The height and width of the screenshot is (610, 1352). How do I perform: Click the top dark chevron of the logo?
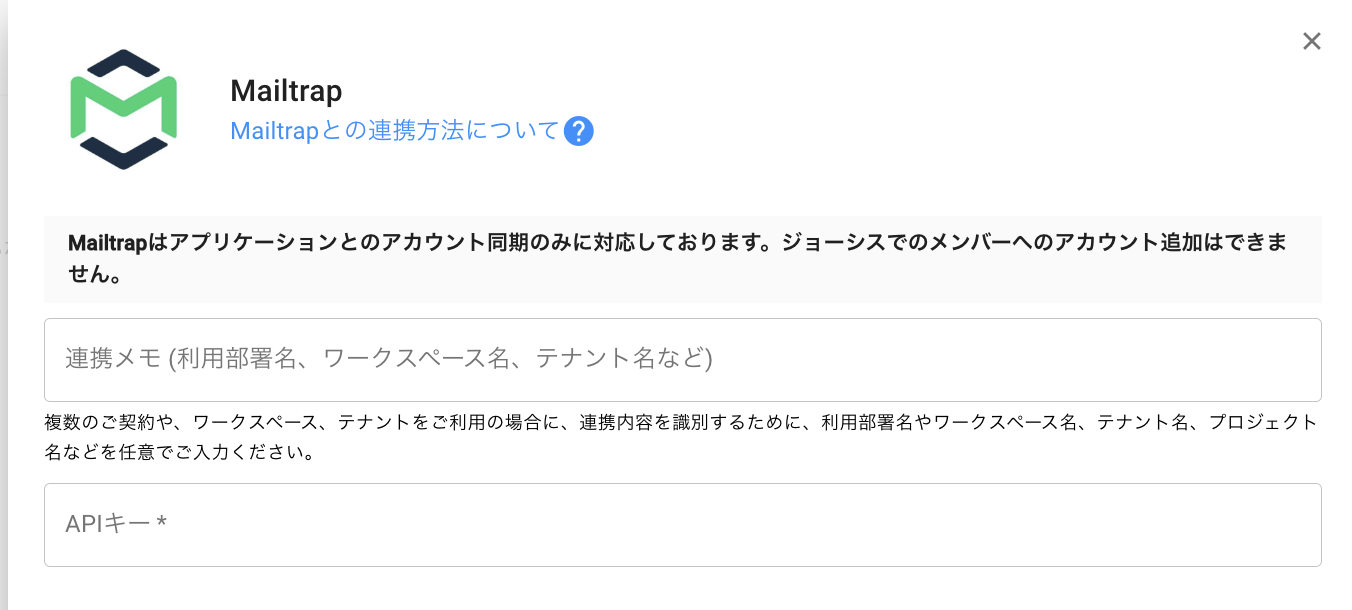pyautogui.click(x=123, y=60)
